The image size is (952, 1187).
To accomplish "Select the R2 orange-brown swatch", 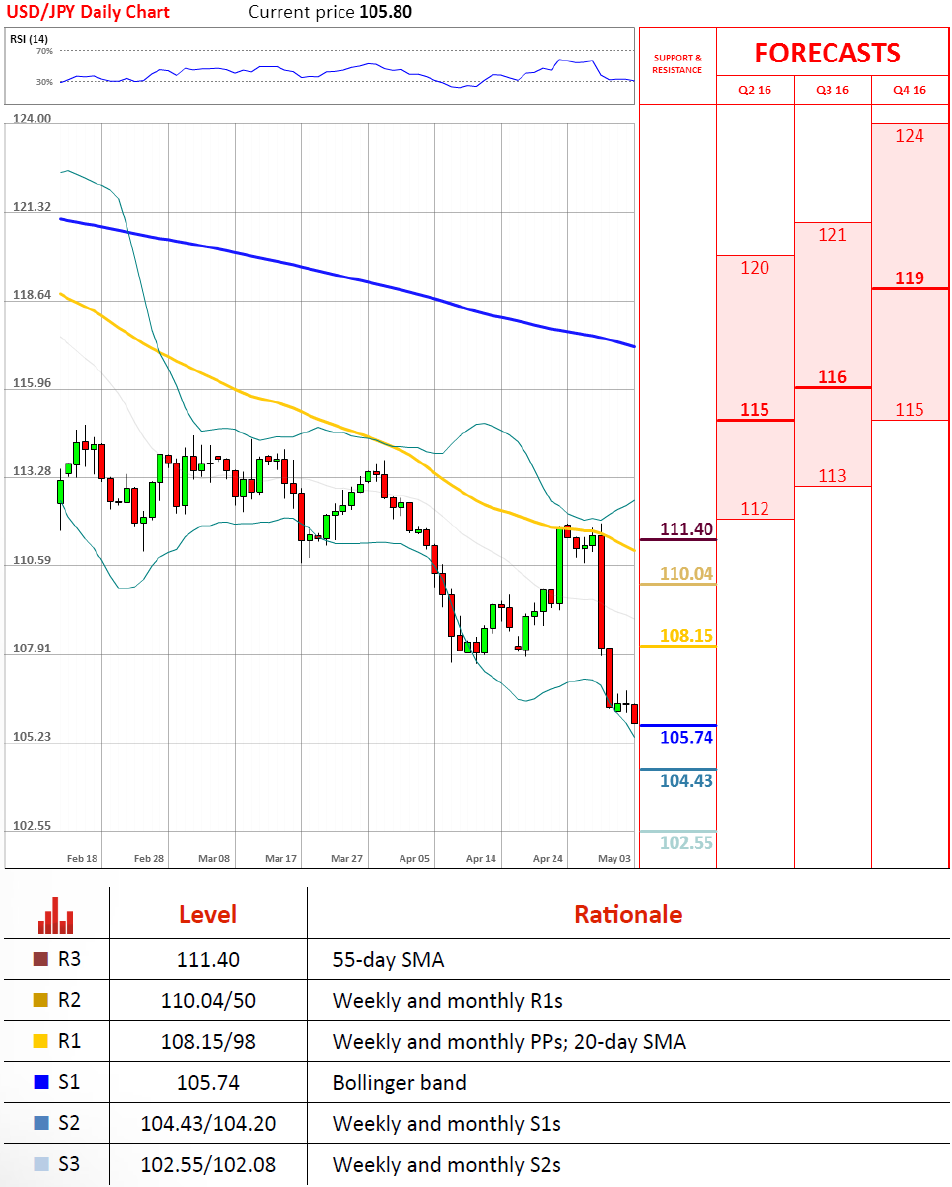I will (x=42, y=999).
